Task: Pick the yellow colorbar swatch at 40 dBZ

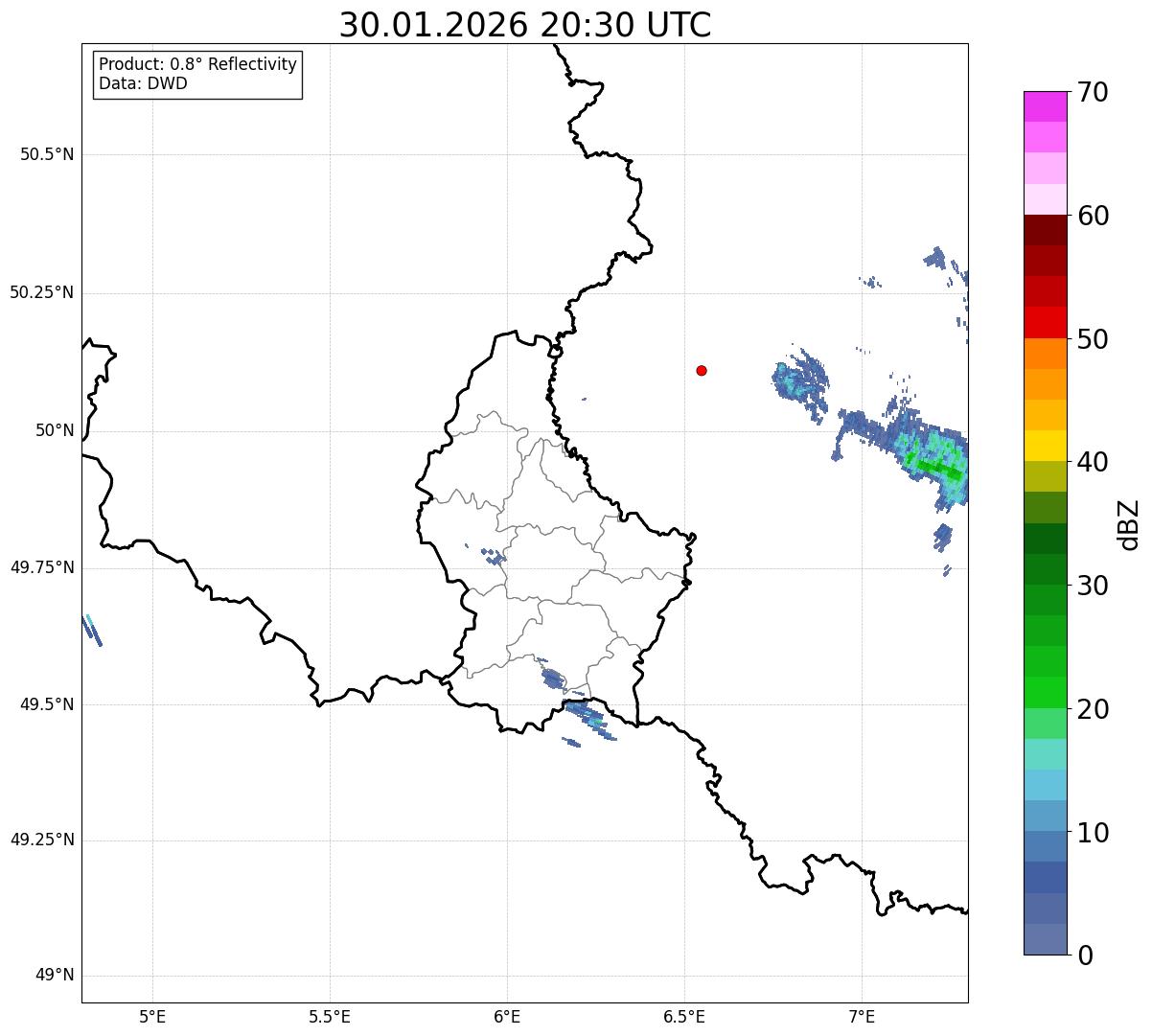Action: tap(1045, 446)
